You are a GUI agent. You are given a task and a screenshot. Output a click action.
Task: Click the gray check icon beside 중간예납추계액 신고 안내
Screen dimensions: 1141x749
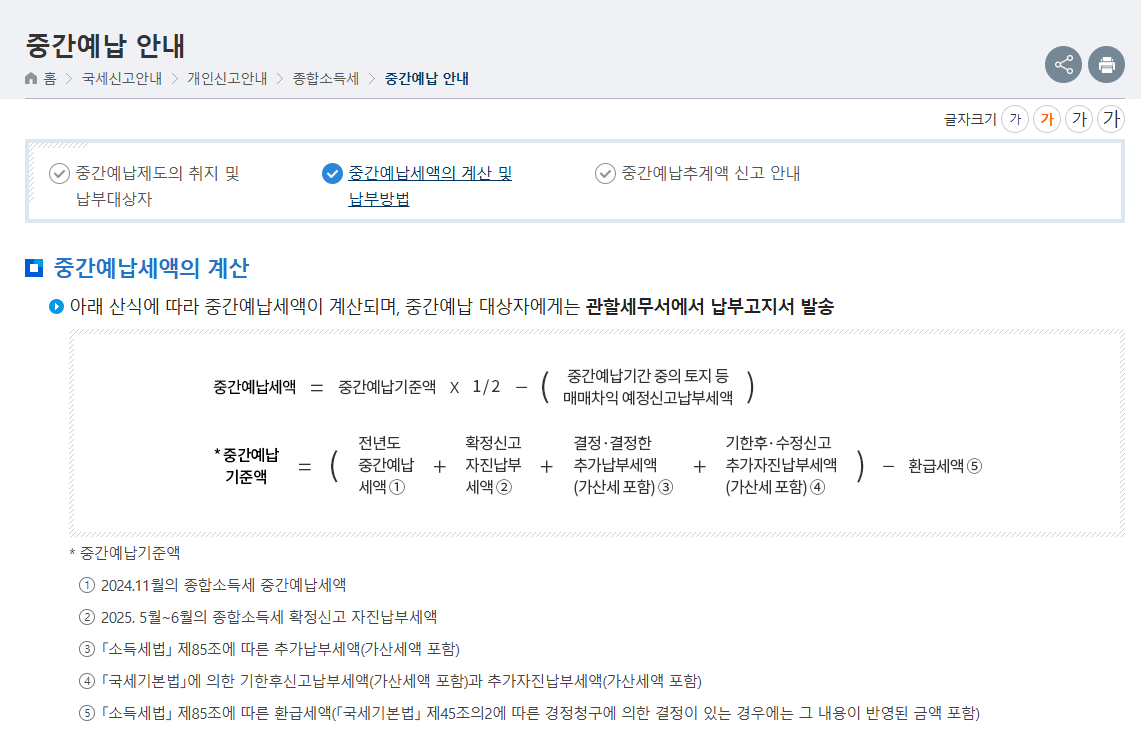pyautogui.click(x=605, y=173)
